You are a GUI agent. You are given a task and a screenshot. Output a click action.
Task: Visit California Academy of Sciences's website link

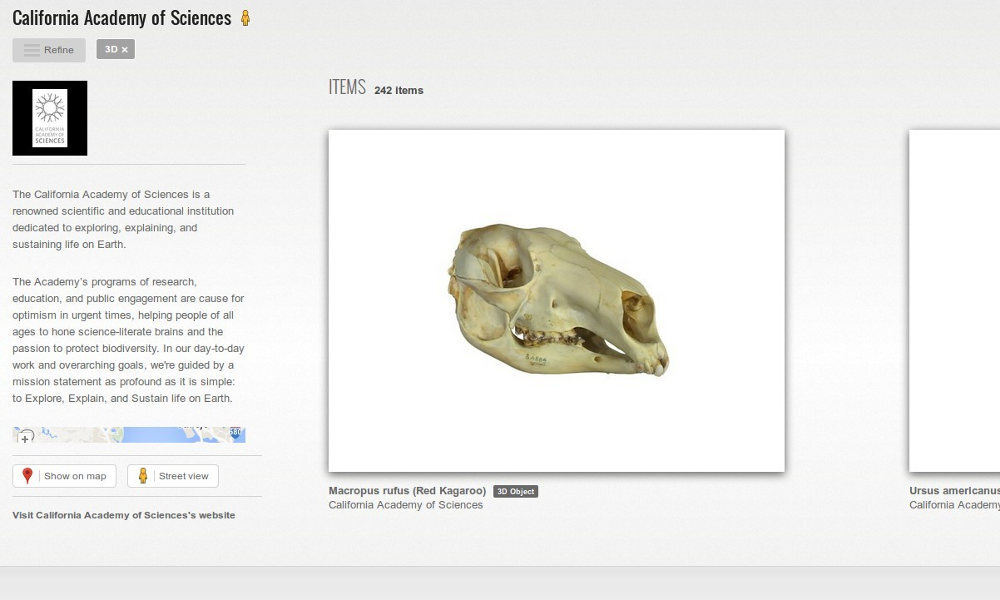[122, 515]
